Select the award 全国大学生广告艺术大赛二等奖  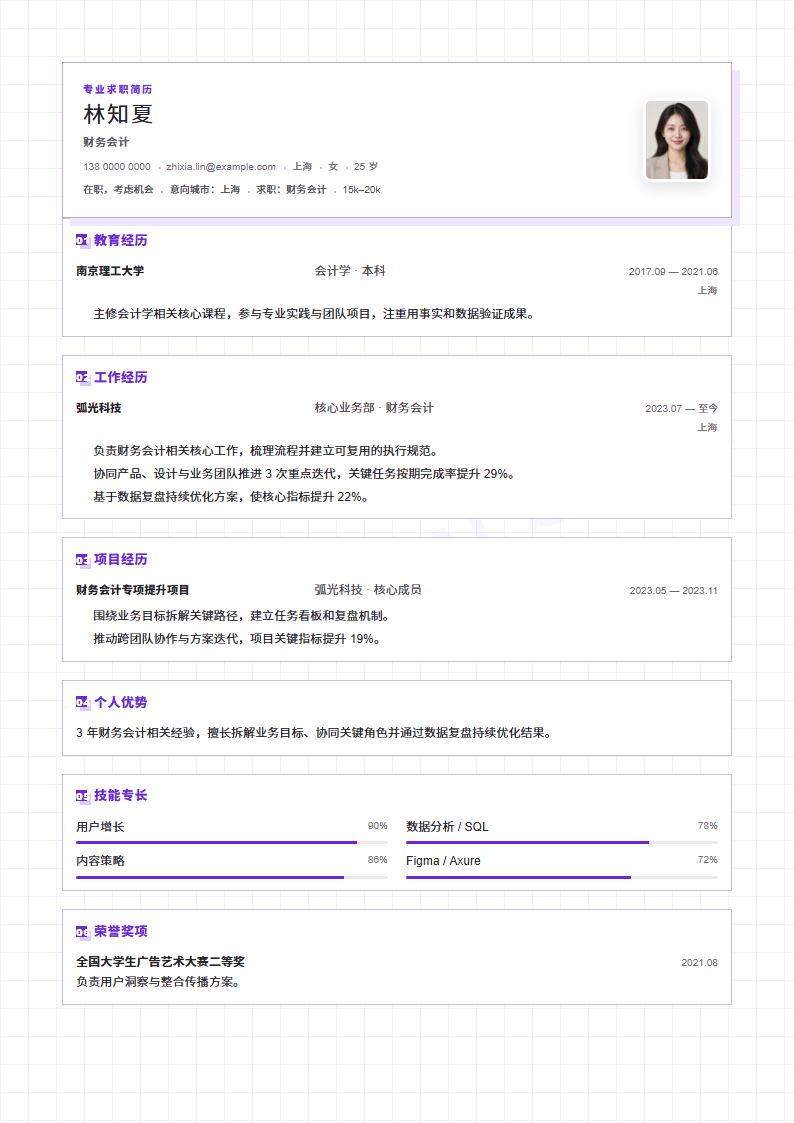(160, 962)
